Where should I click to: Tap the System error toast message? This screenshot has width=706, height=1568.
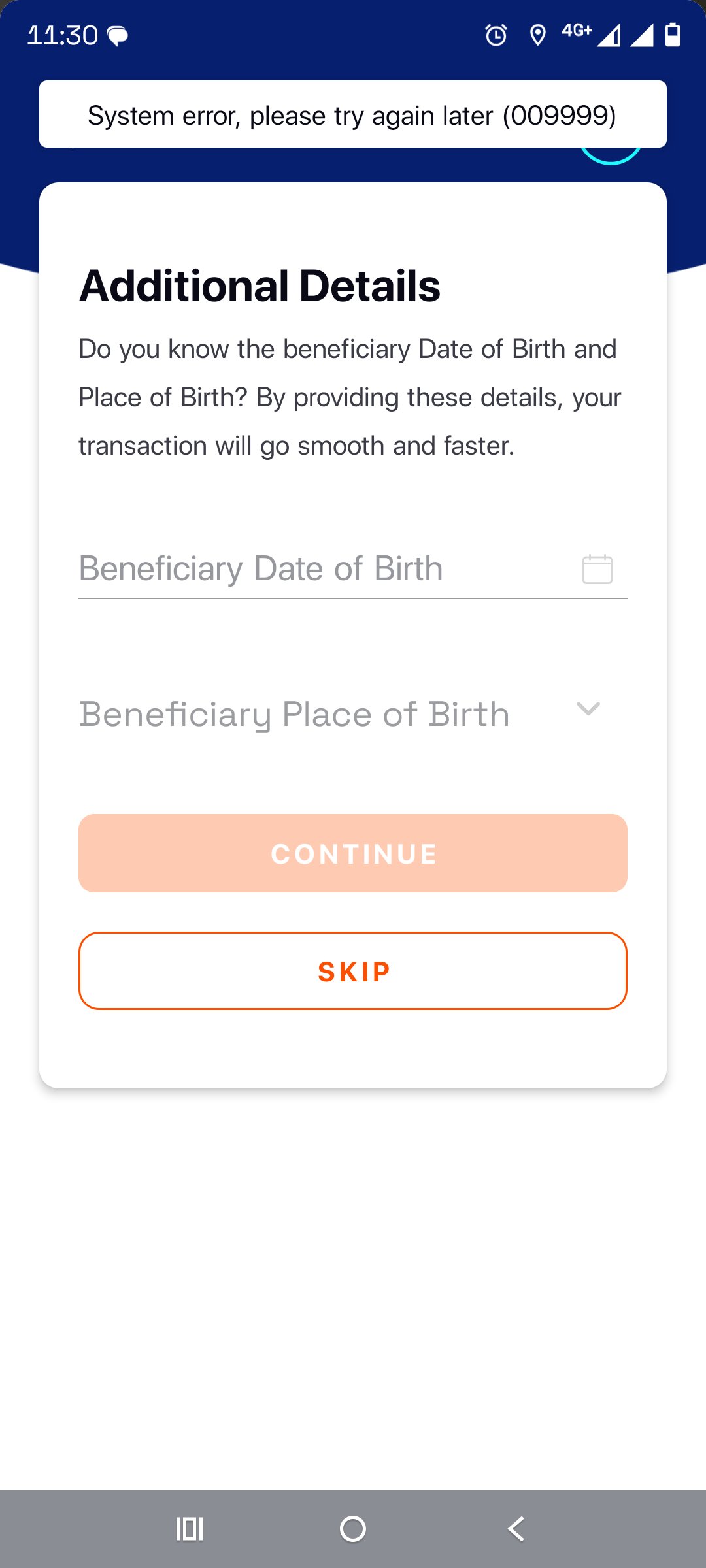pos(352,115)
